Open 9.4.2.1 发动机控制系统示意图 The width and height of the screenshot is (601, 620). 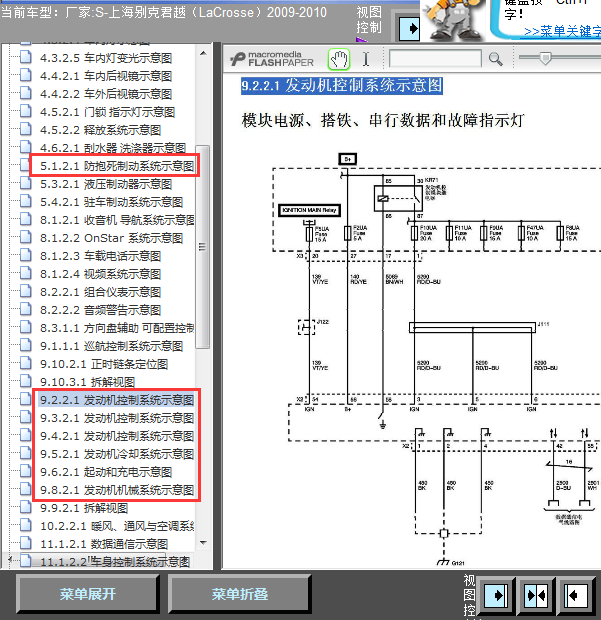pyautogui.click(x=117, y=436)
